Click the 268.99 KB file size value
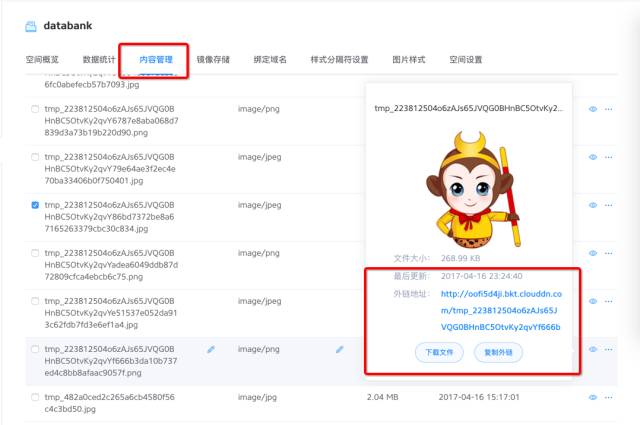Screen dimensions: 640x425 click(x=460, y=258)
